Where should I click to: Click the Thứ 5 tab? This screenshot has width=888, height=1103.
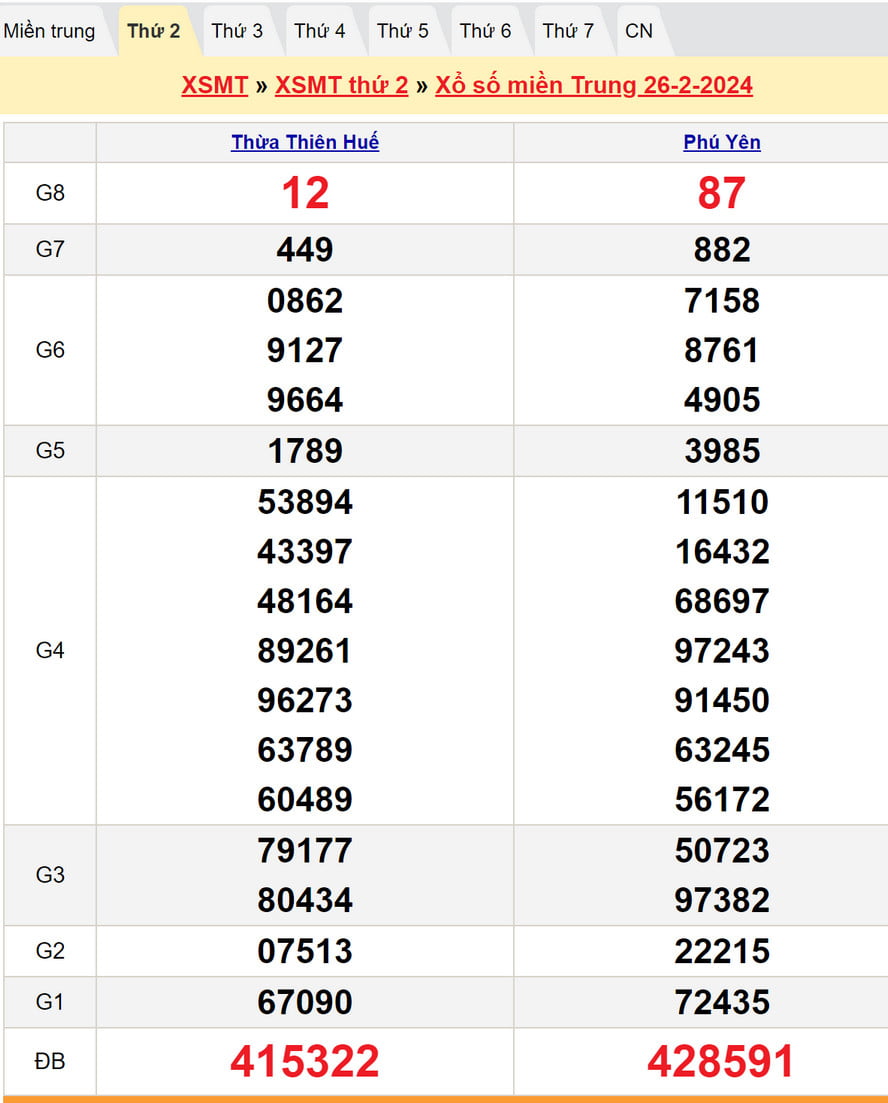[x=403, y=31]
